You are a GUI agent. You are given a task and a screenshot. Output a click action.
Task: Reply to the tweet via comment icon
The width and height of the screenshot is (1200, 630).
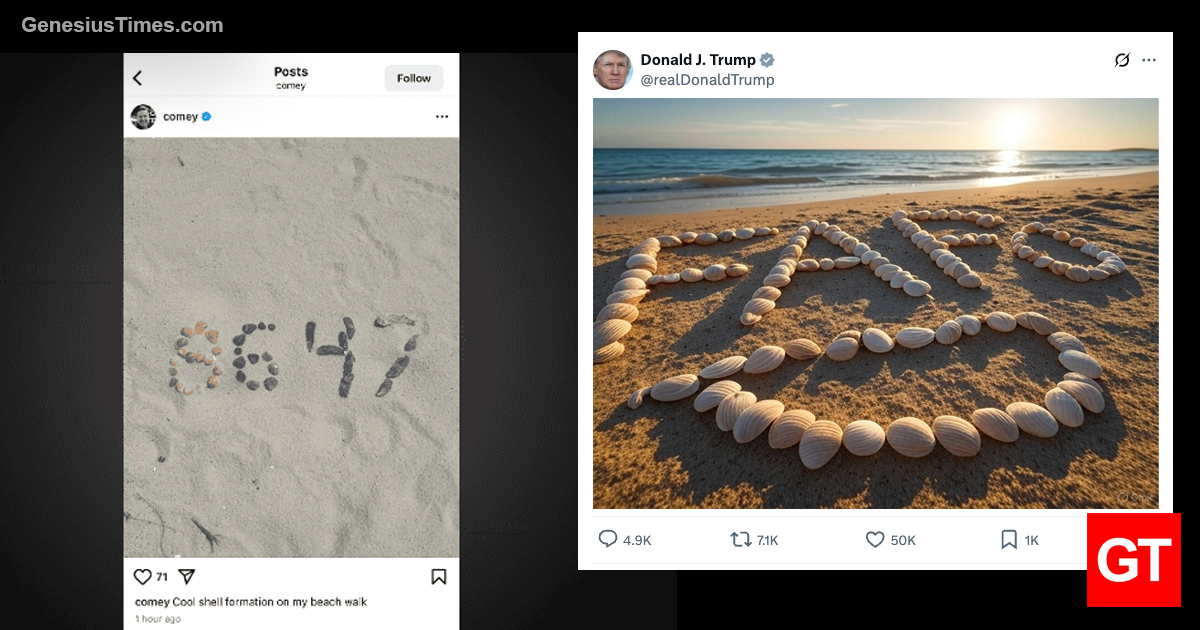[x=608, y=539]
